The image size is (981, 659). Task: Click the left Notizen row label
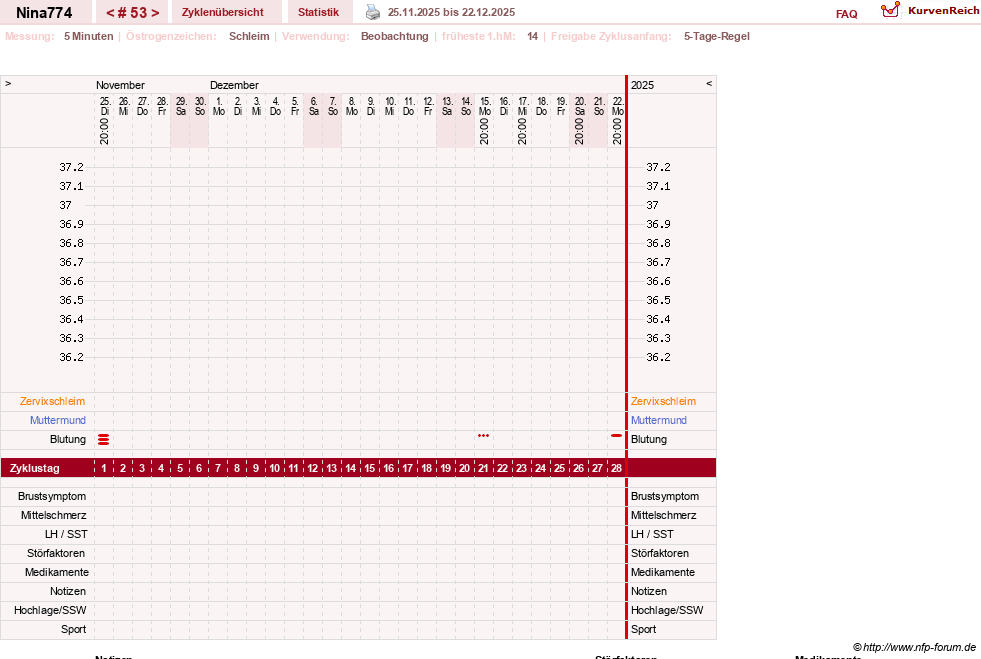[x=68, y=591]
